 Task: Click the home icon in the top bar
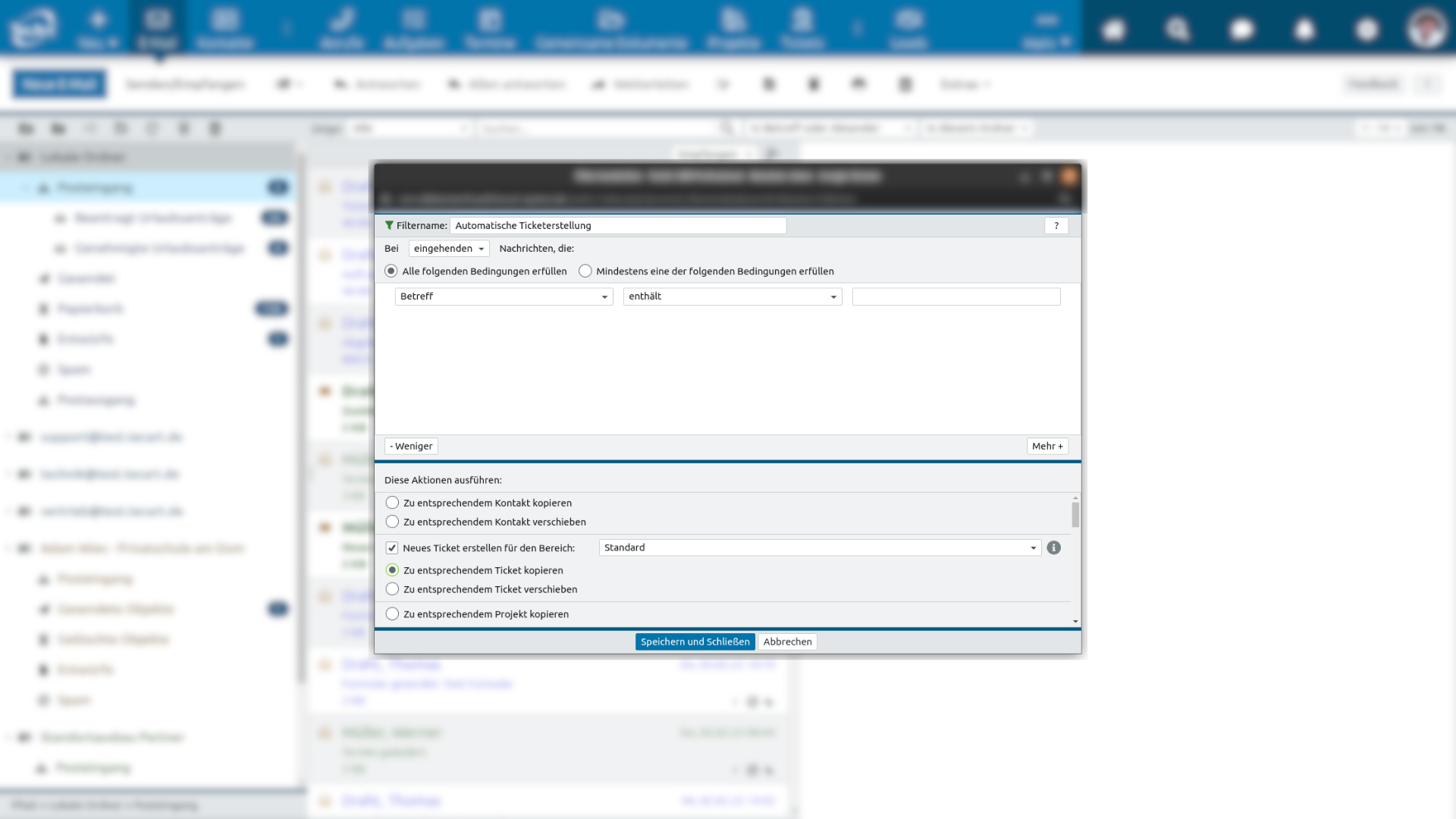(1113, 30)
